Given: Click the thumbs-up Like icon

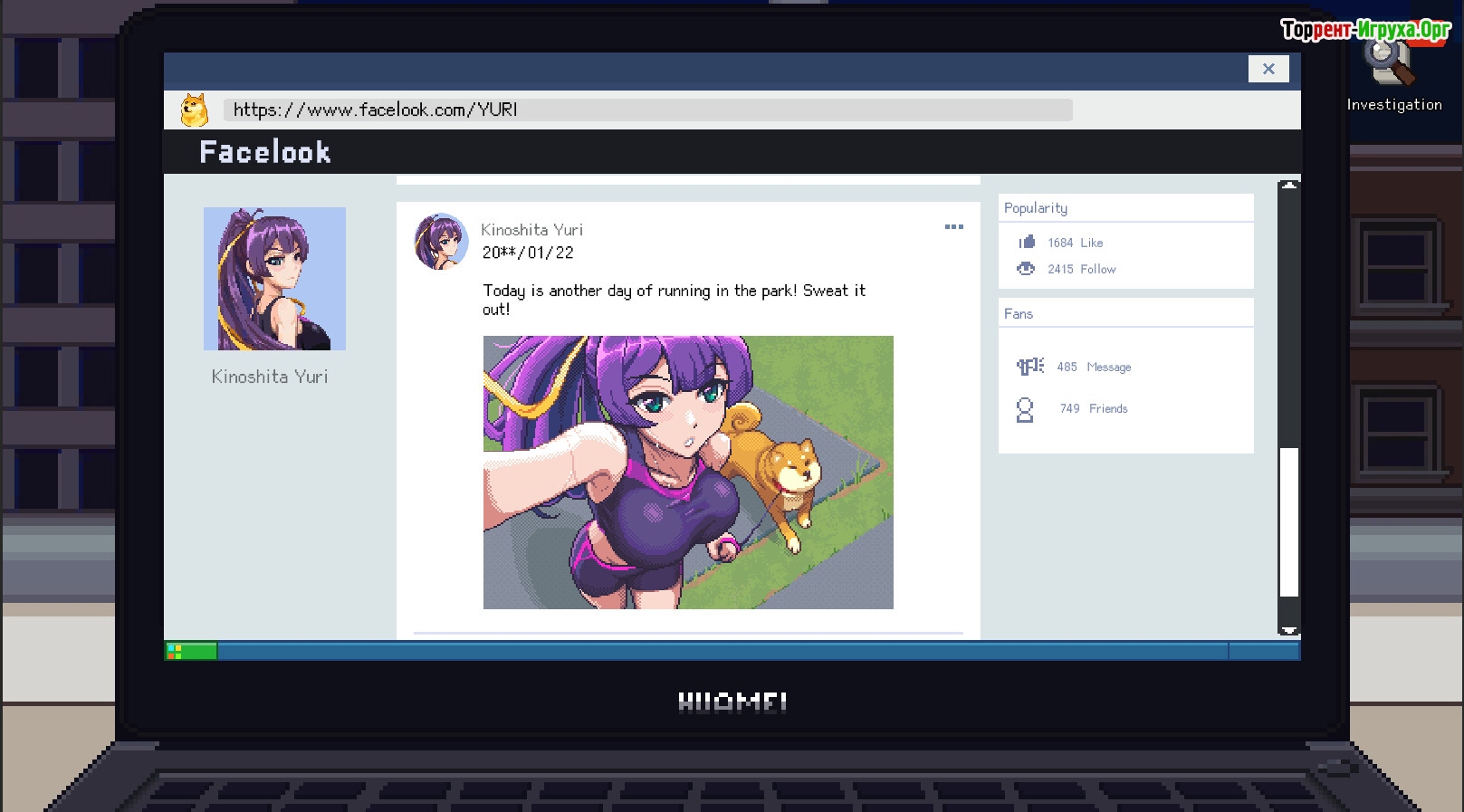Looking at the screenshot, I should (x=1027, y=242).
